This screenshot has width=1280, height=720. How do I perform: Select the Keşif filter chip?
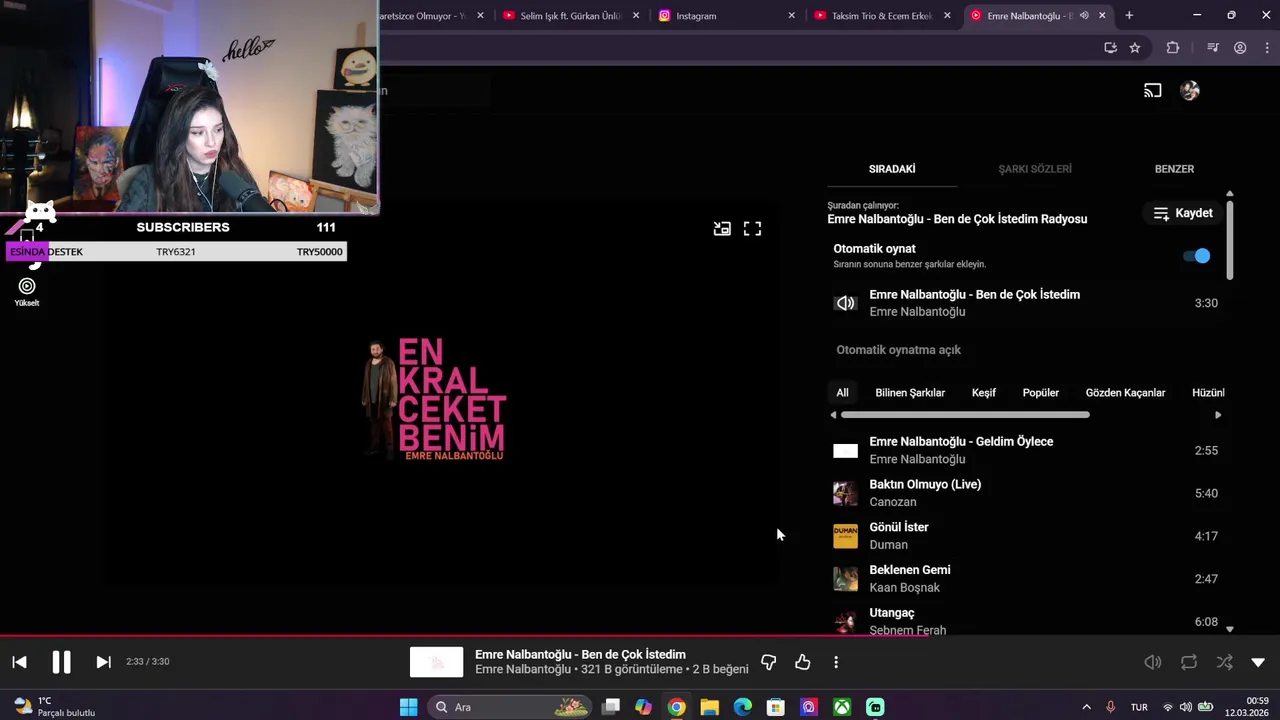tap(984, 393)
